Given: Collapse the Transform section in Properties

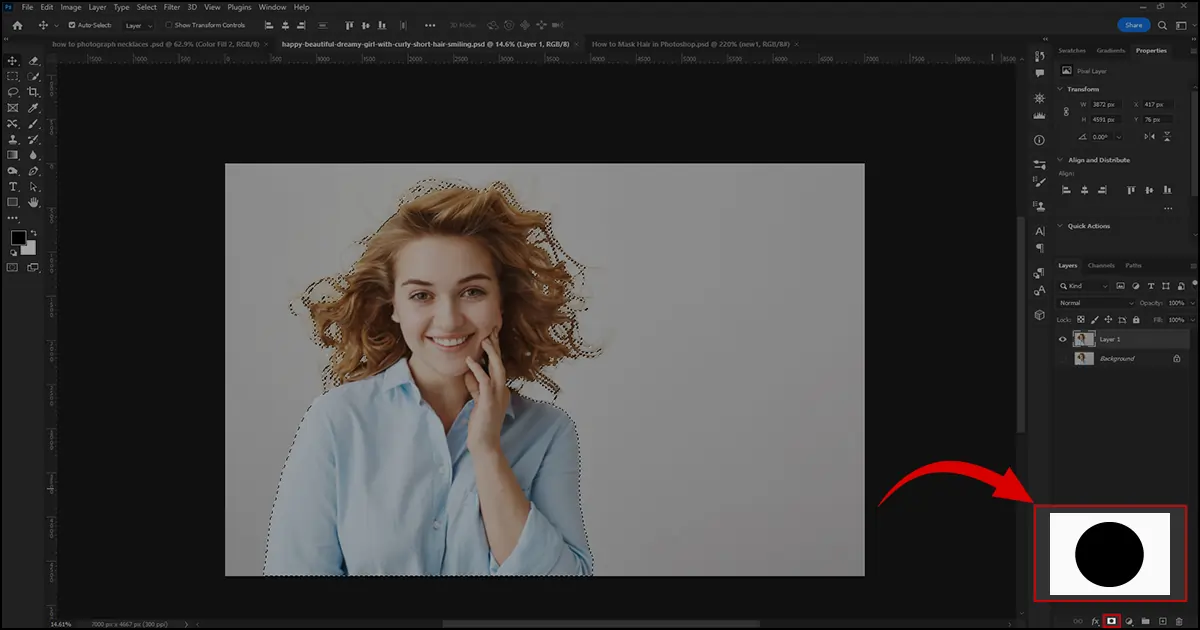Looking at the screenshot, I should coord(1060,89).
